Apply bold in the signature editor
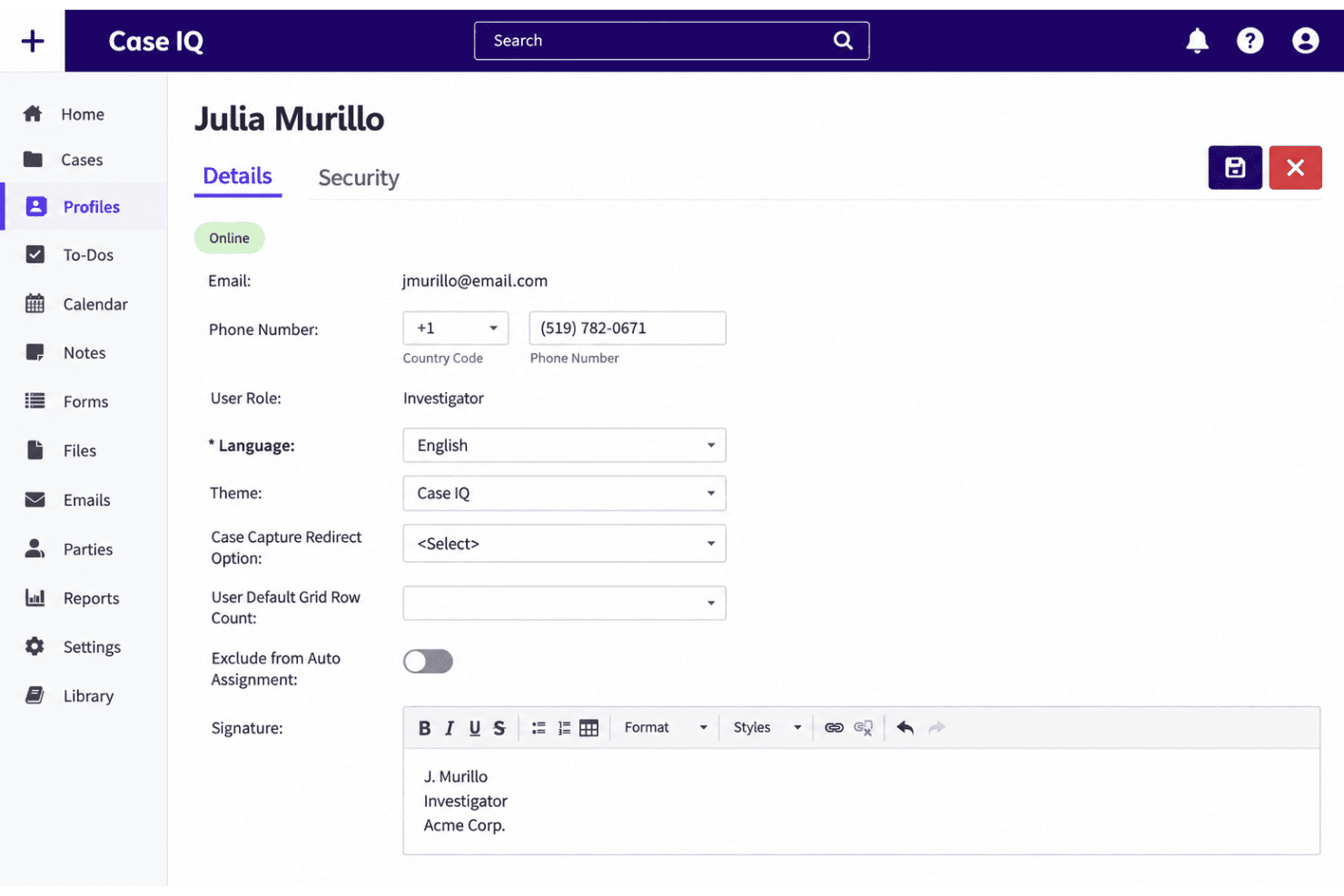Image resolution: width=1344 pixels, height=896 pixels. coord(424,728)
